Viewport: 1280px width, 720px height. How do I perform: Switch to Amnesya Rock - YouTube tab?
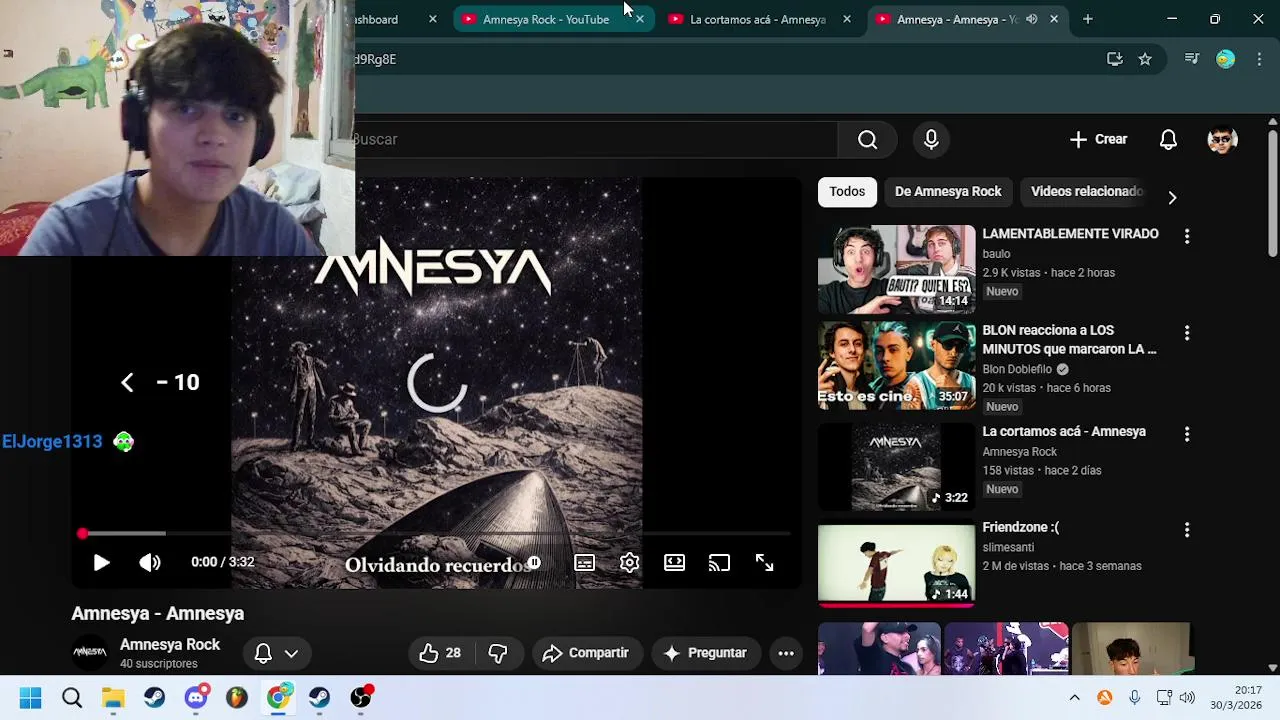click(545, 19)
